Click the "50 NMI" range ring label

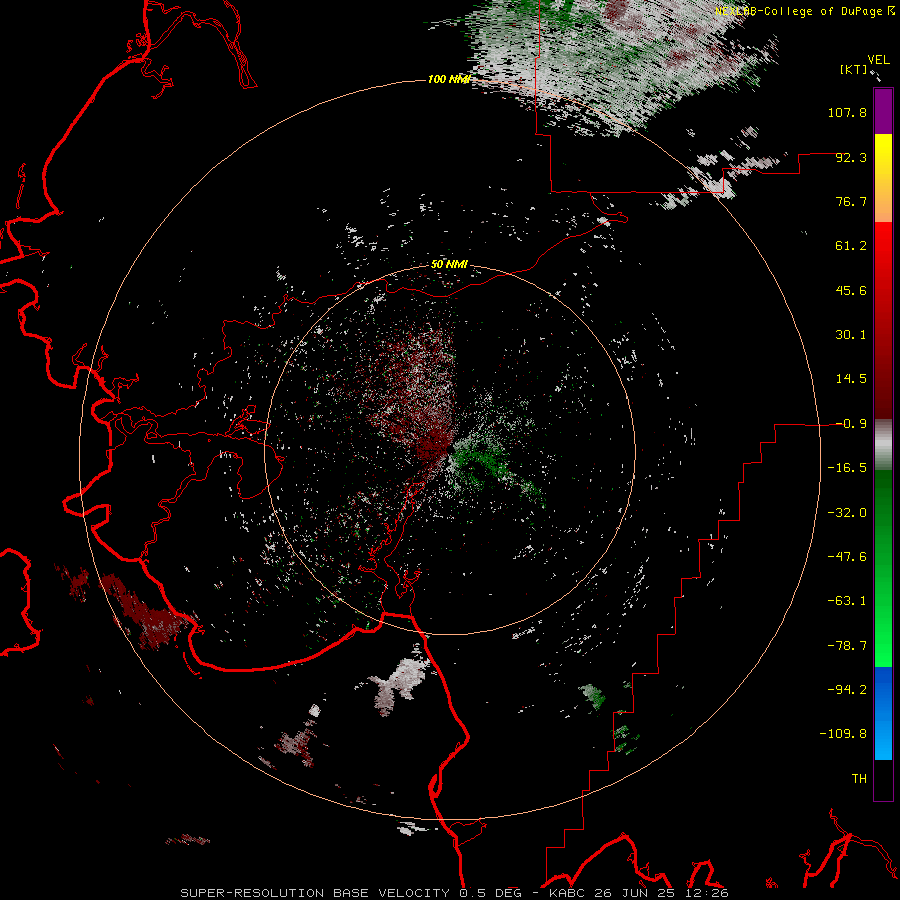[x=449, y=265]
